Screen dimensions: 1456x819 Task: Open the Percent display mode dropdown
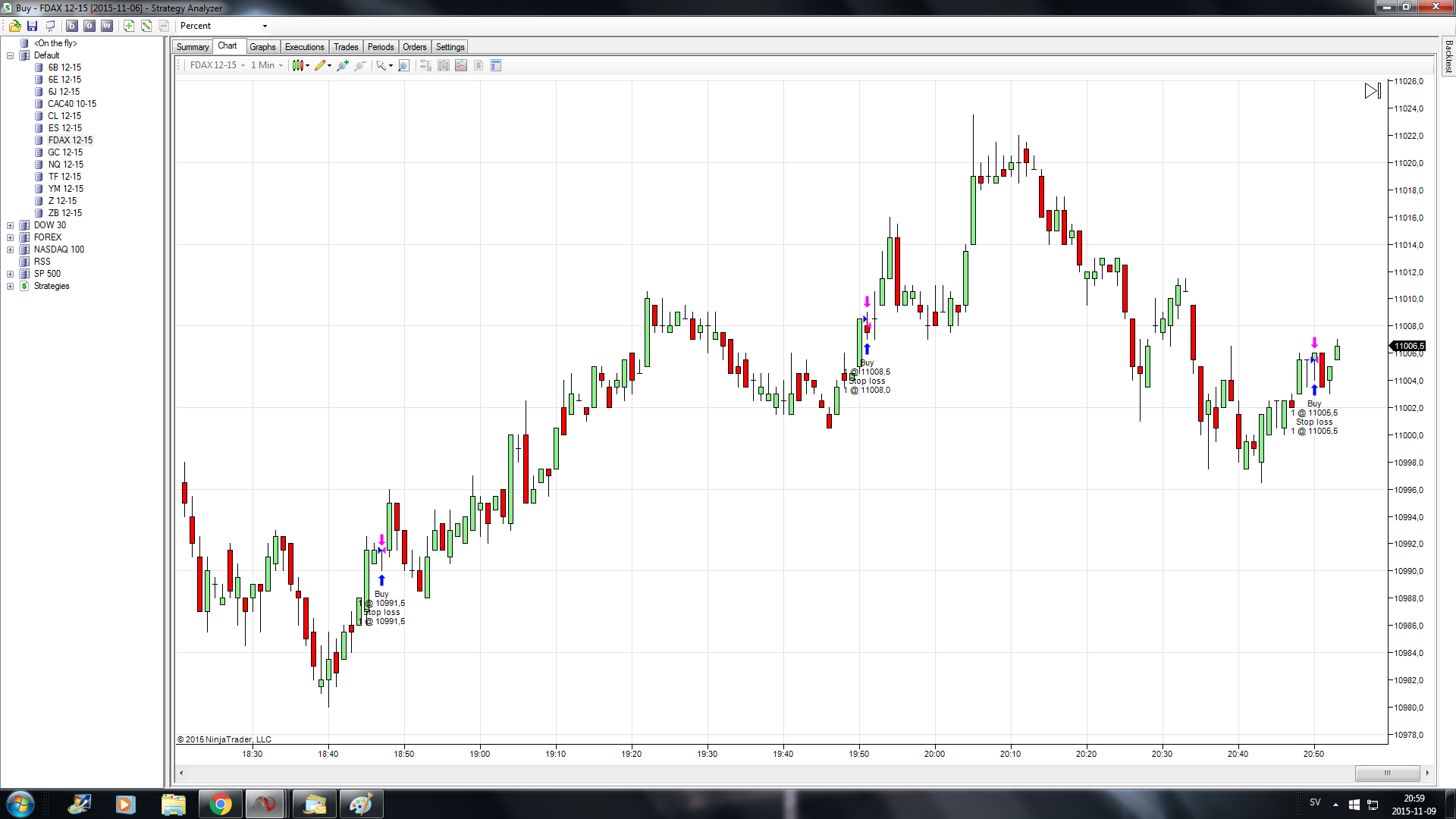pos(265,26)
